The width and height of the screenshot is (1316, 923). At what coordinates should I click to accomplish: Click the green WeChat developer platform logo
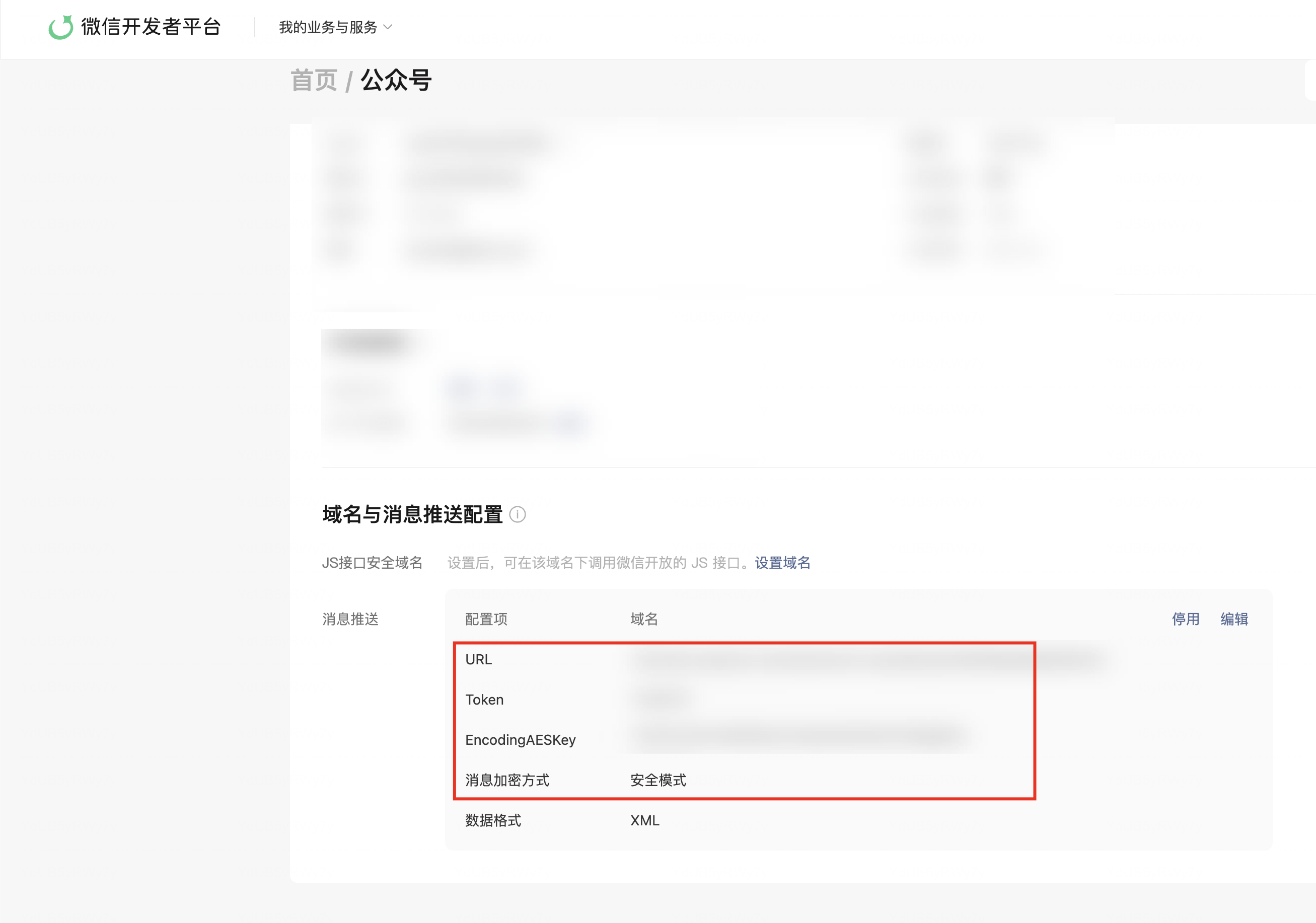(x=61, y=27)
